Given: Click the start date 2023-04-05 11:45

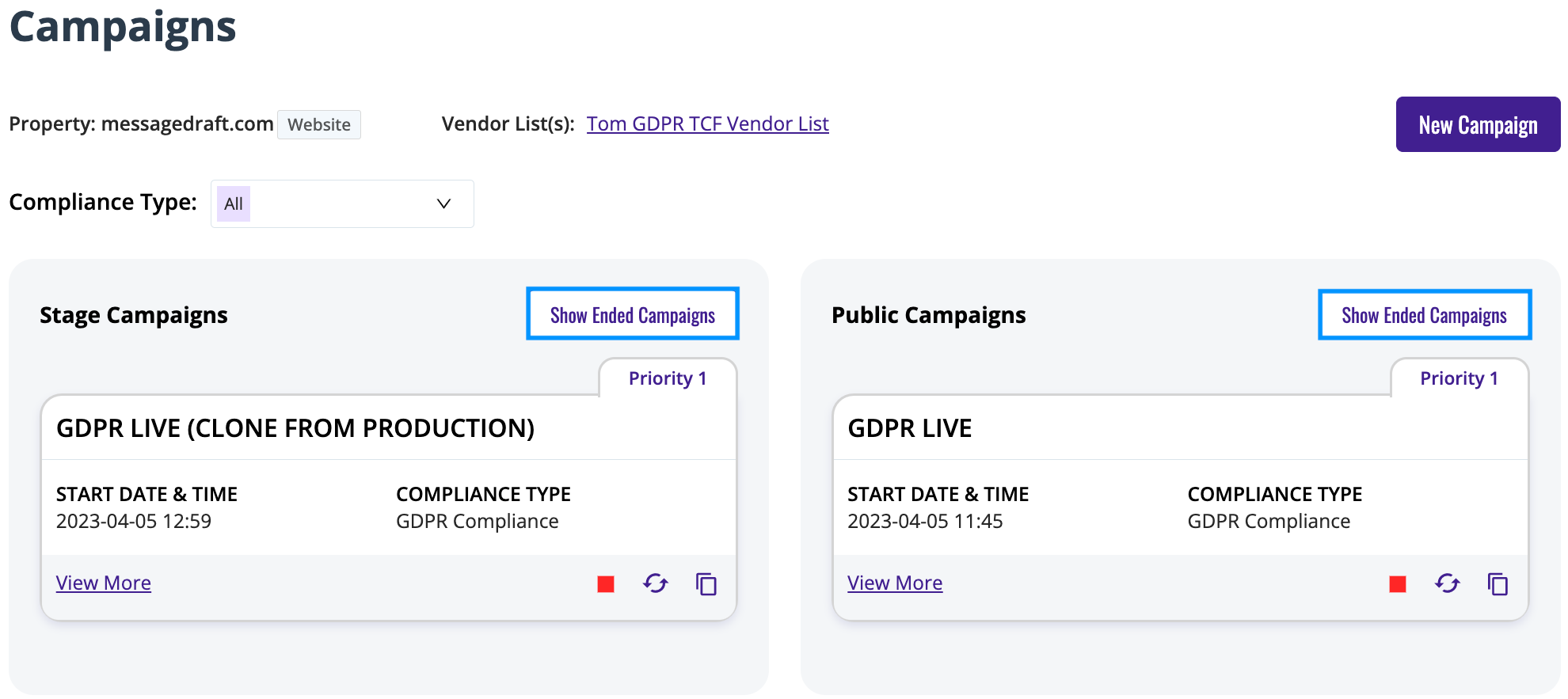Looking at the screenshot, I should tap(925, 521).
